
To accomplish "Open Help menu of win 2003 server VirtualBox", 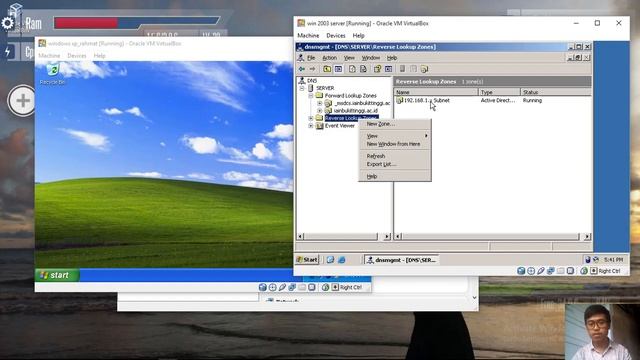I will click(x=358, y=36).
